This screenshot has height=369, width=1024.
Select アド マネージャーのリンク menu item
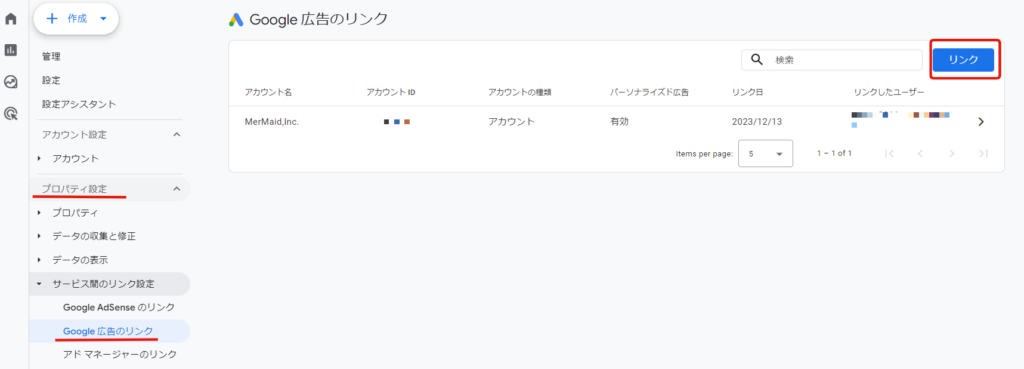coord(120,354)
